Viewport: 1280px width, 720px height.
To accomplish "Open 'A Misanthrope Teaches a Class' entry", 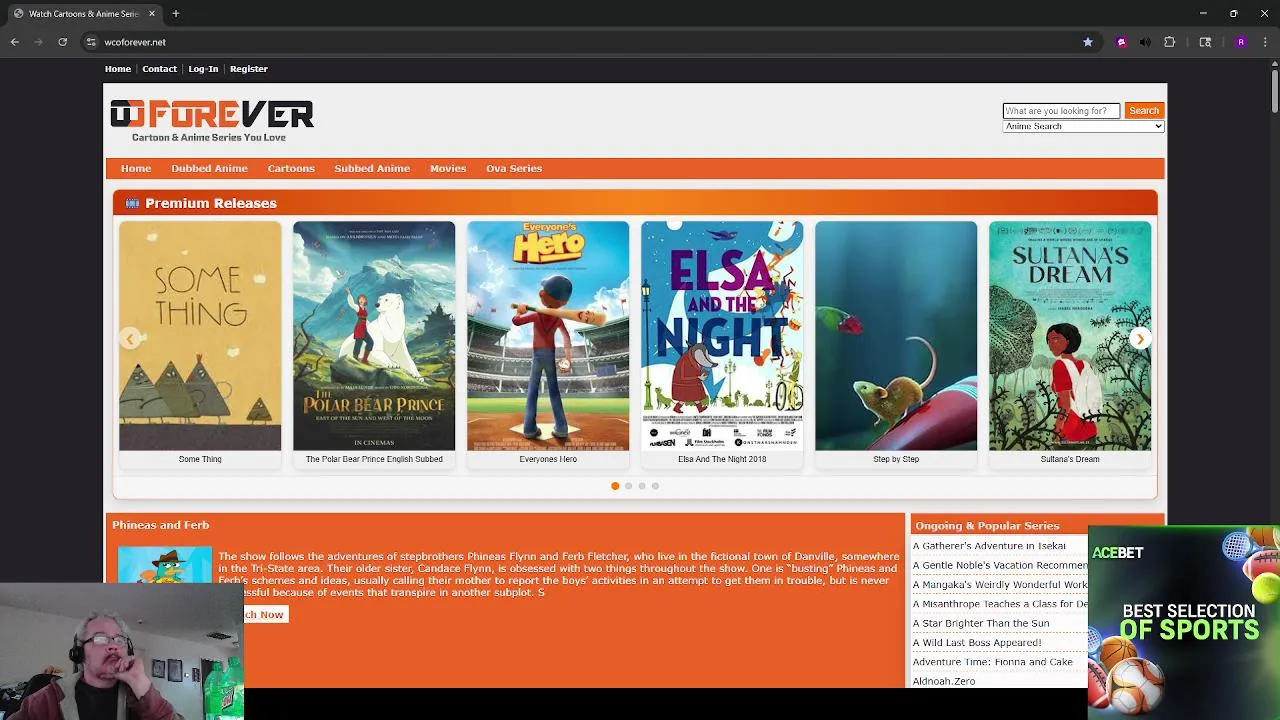I will (999, 604).
